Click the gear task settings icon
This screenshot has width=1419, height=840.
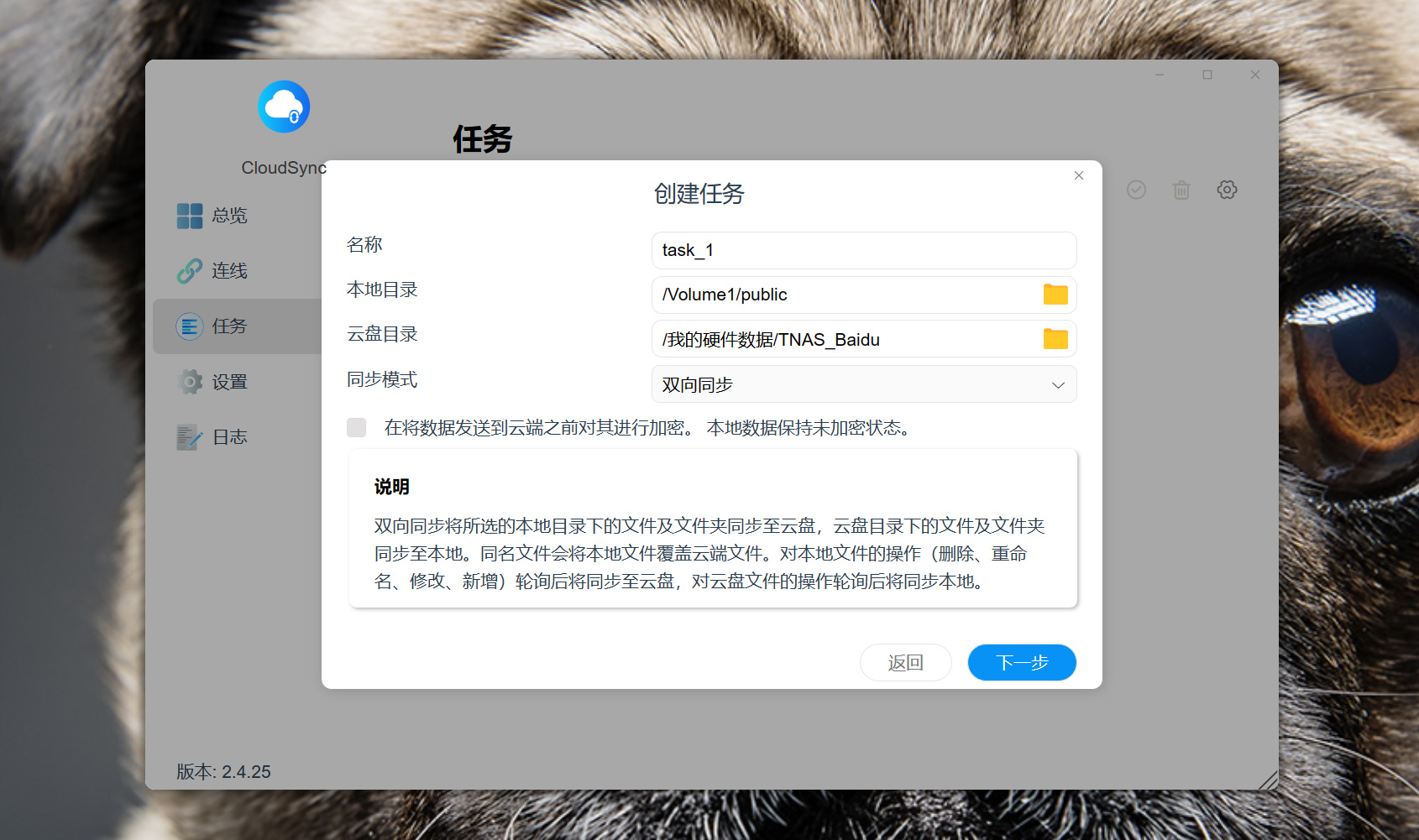(1227, 190)
